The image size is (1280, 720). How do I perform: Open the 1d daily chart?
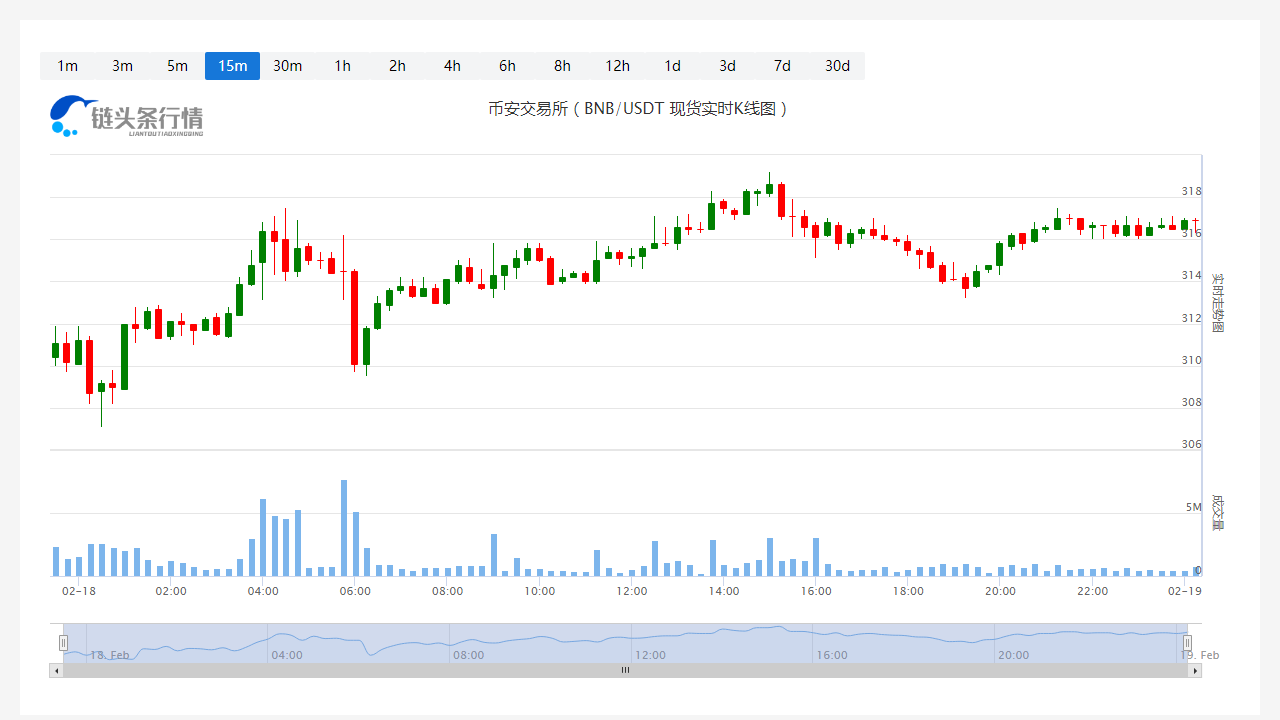(672, 66)
